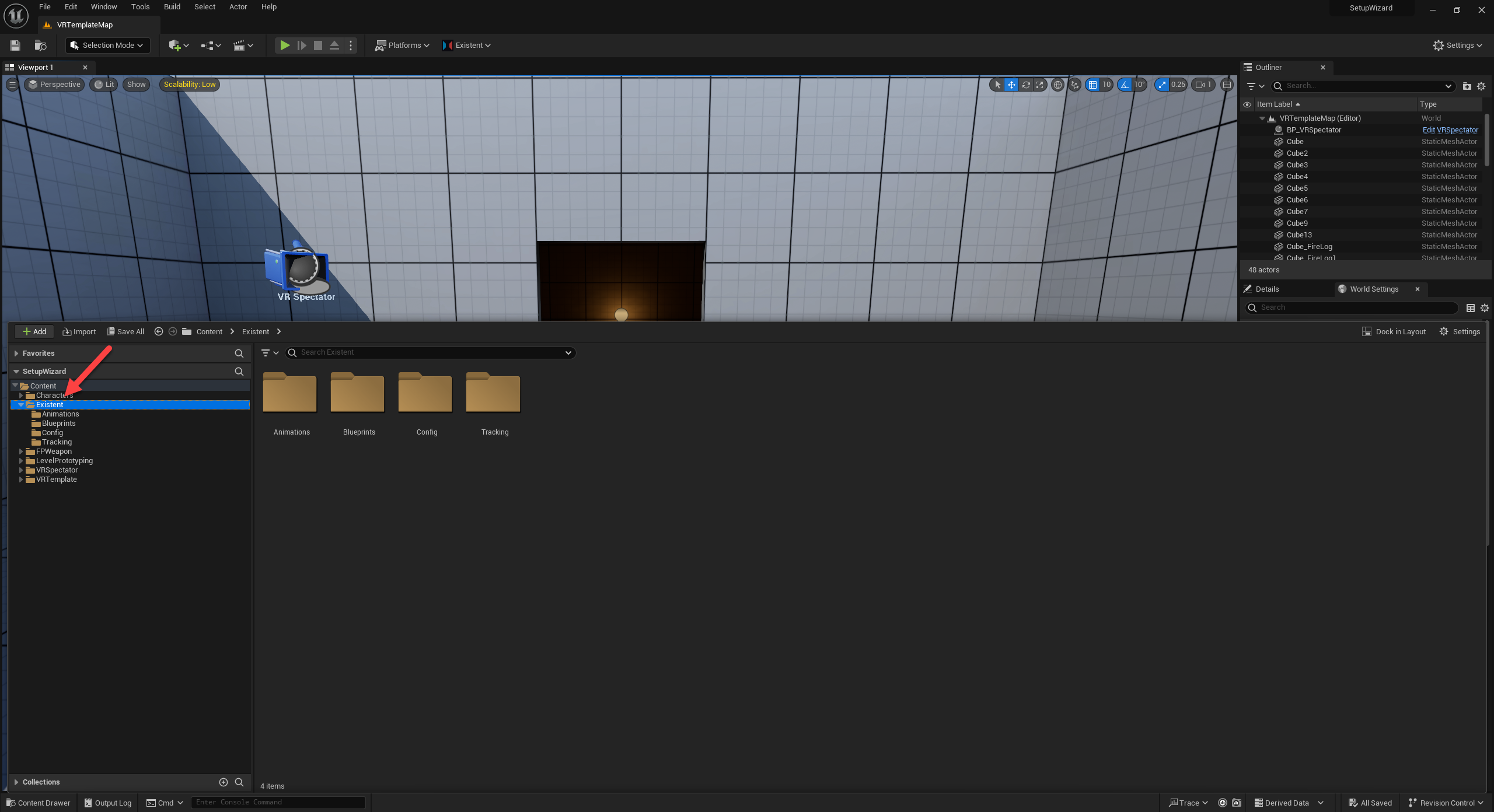The height and width of the screenshot is (812, 1494).
Task: Toggle rotation snapping angle icon
Action: coord(1125,85)
